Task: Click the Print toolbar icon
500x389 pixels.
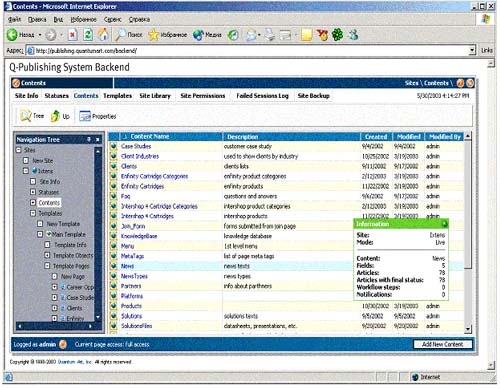Action: tap(270, 35)
